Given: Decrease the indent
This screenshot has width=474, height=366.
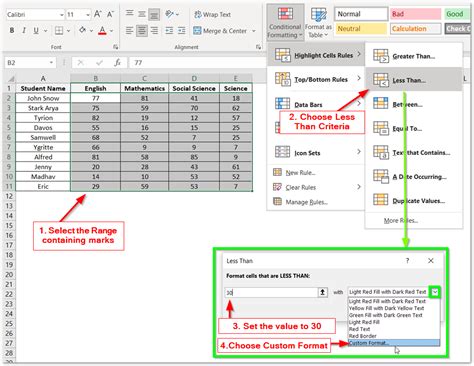Looking at the screenshot, I should tap(169, 31).
